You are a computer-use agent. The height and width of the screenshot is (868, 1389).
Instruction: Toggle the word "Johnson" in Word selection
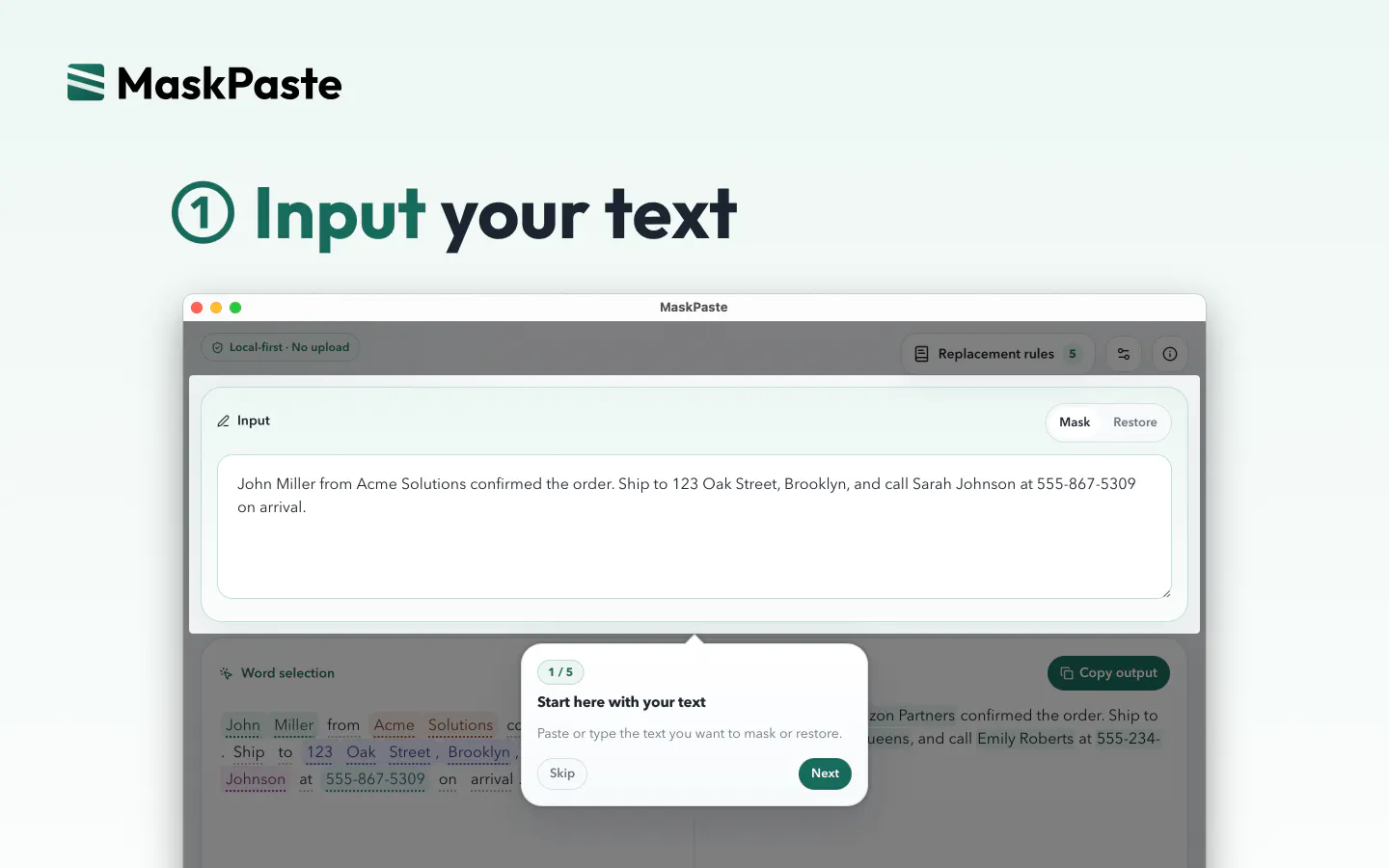pyautogui.click(x=256, y=779)
